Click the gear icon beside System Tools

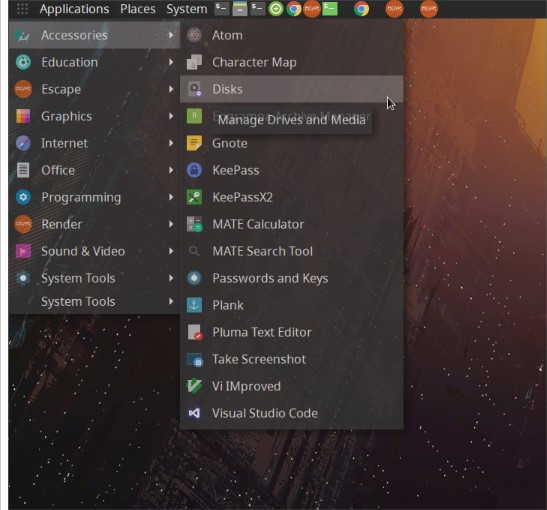[x=23, y=278]
